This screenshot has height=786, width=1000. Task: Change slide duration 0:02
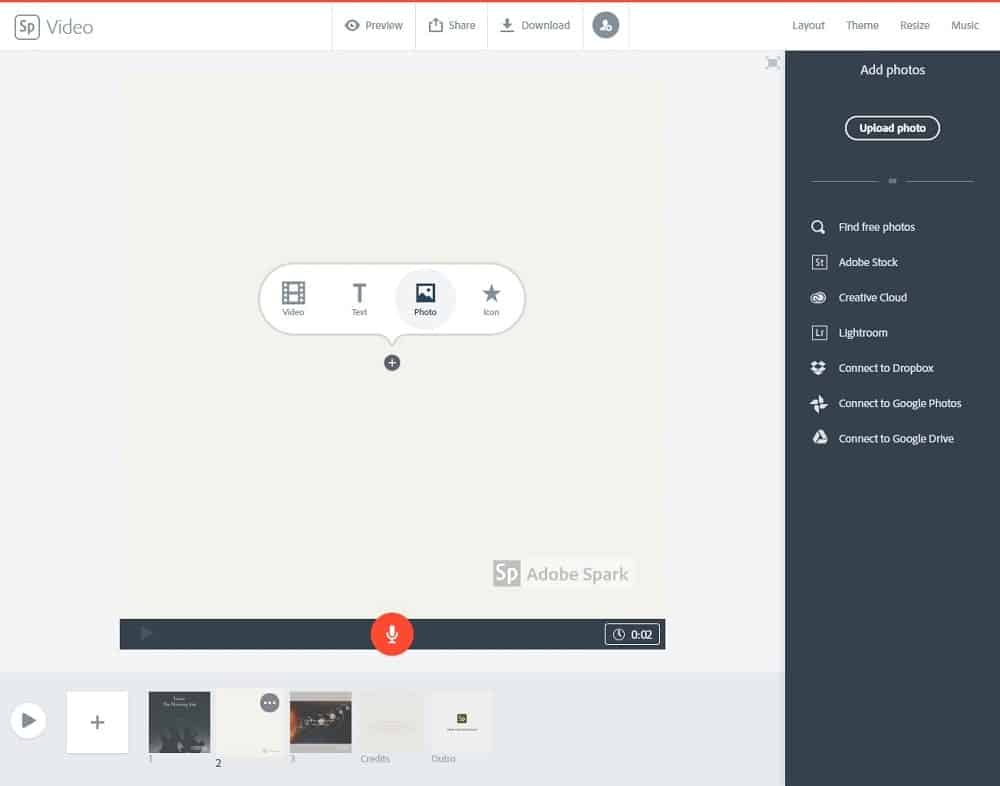pyautogui.click(x=632, y=634)
